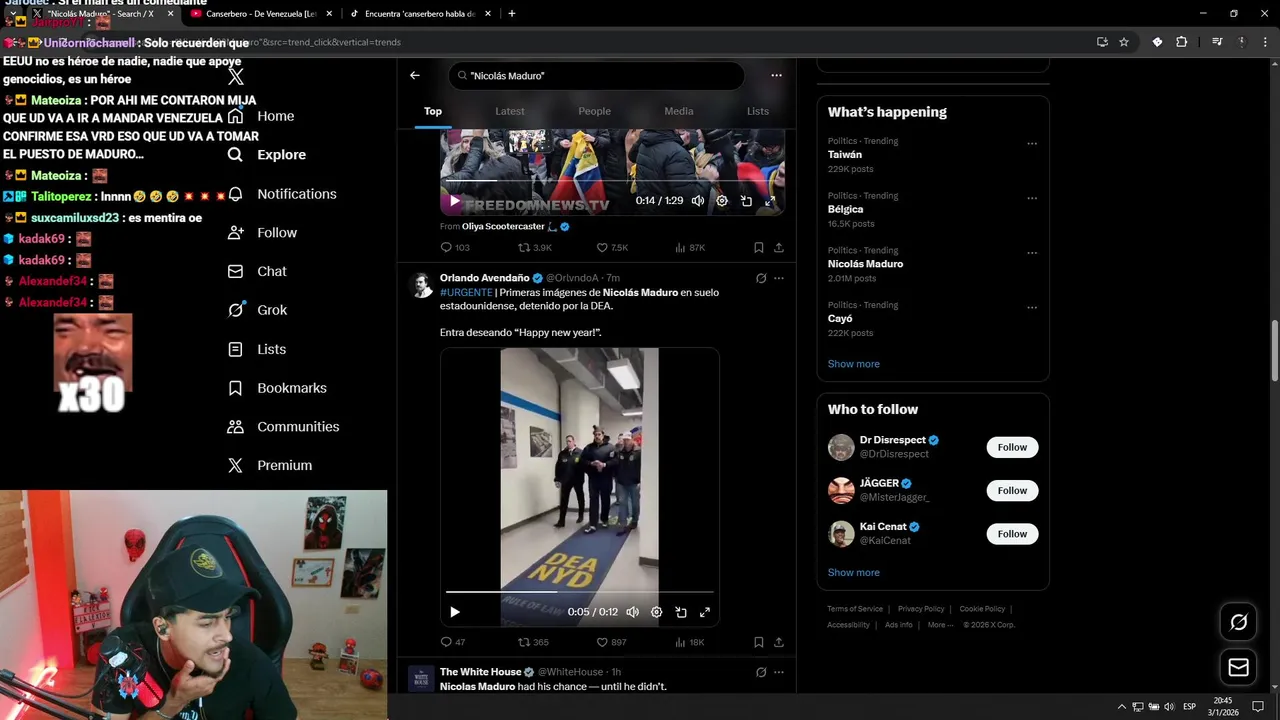Mute the FreedomNews.TV video

coord(698,201)
